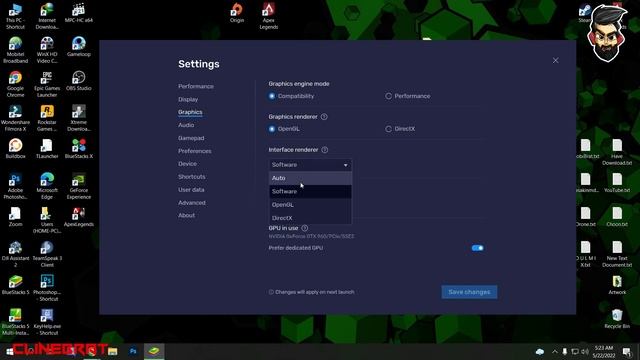This screenshot has width=640, height=360.
Task: Select Zoom desktop icon
Action: click(x=15, y=217)
